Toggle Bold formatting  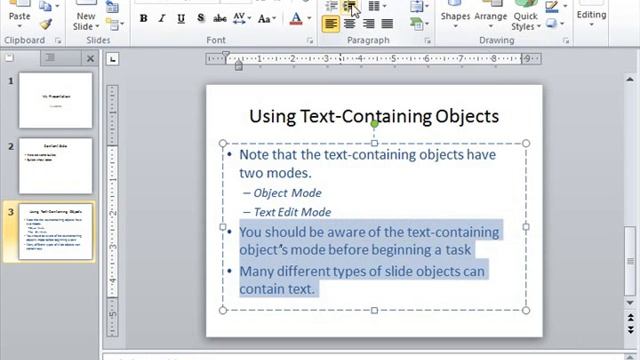pyautogui.click(x=143, y=18)
